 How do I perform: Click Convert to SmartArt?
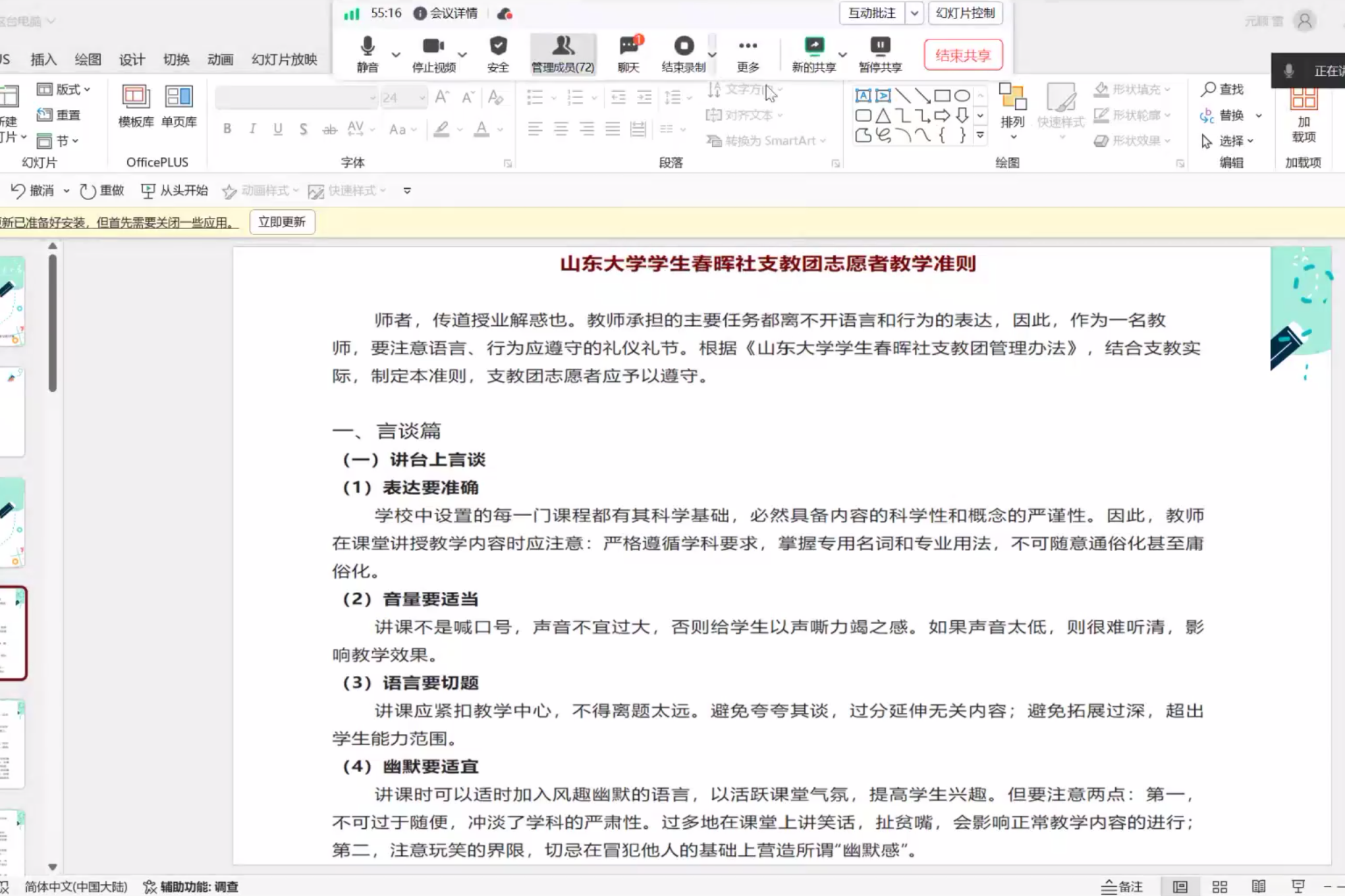point(766,140)
